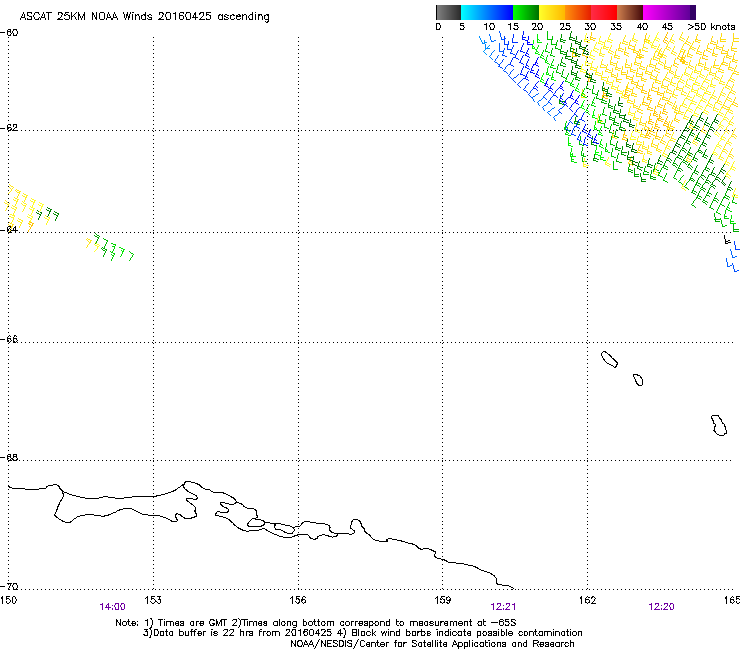Click the longitude label '150'

tap(8, 600)
